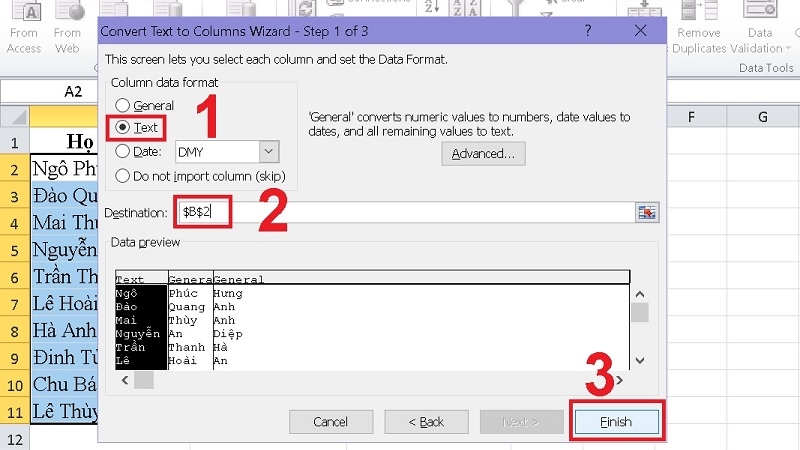Click the preview's horizontal scroll right arrow

620,380
